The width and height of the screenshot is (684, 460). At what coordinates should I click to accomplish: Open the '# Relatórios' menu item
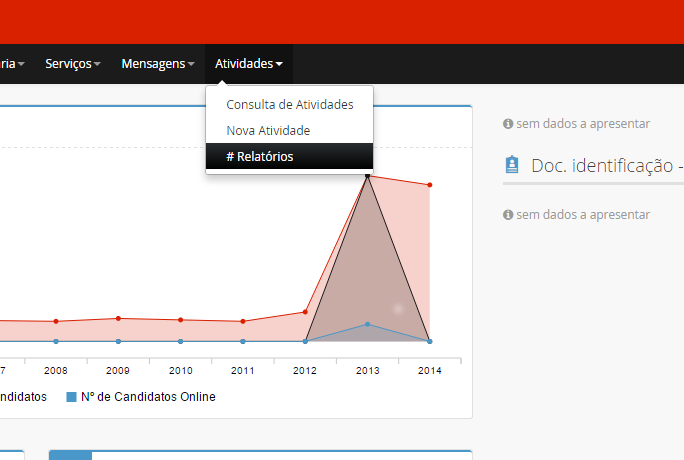point(260,156)
